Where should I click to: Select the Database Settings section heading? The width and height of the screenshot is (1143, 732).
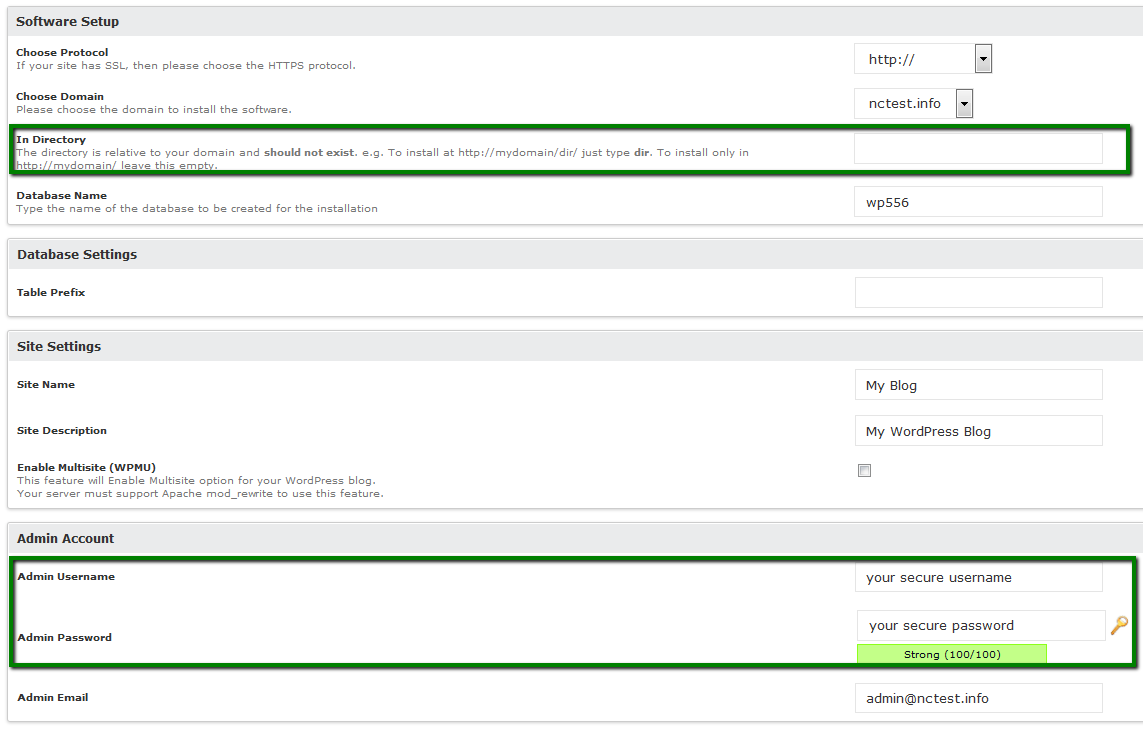click(77, 254)
